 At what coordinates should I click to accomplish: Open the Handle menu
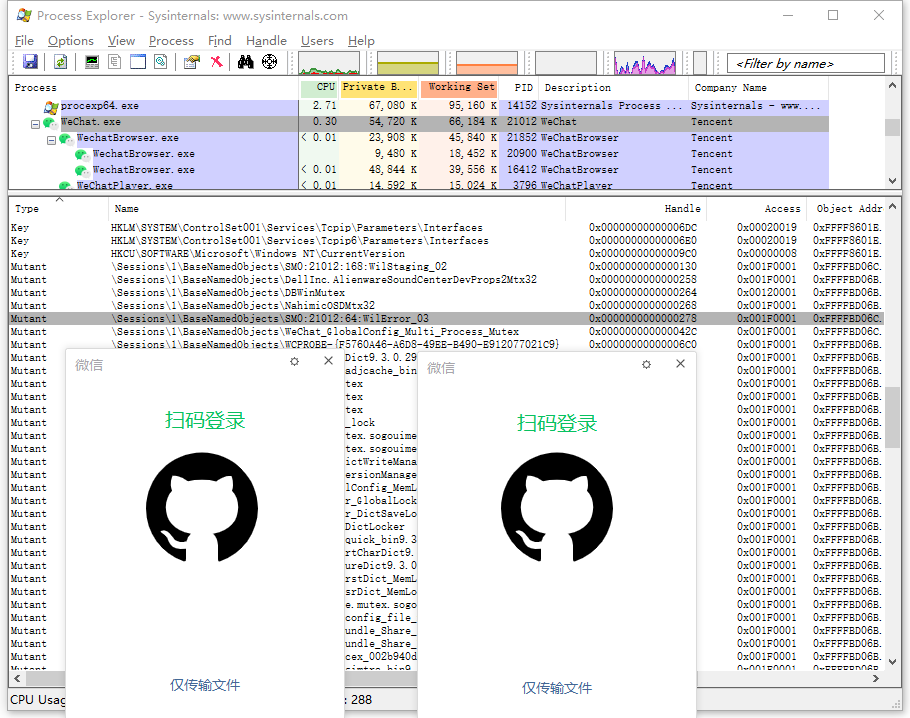(265, 41)
